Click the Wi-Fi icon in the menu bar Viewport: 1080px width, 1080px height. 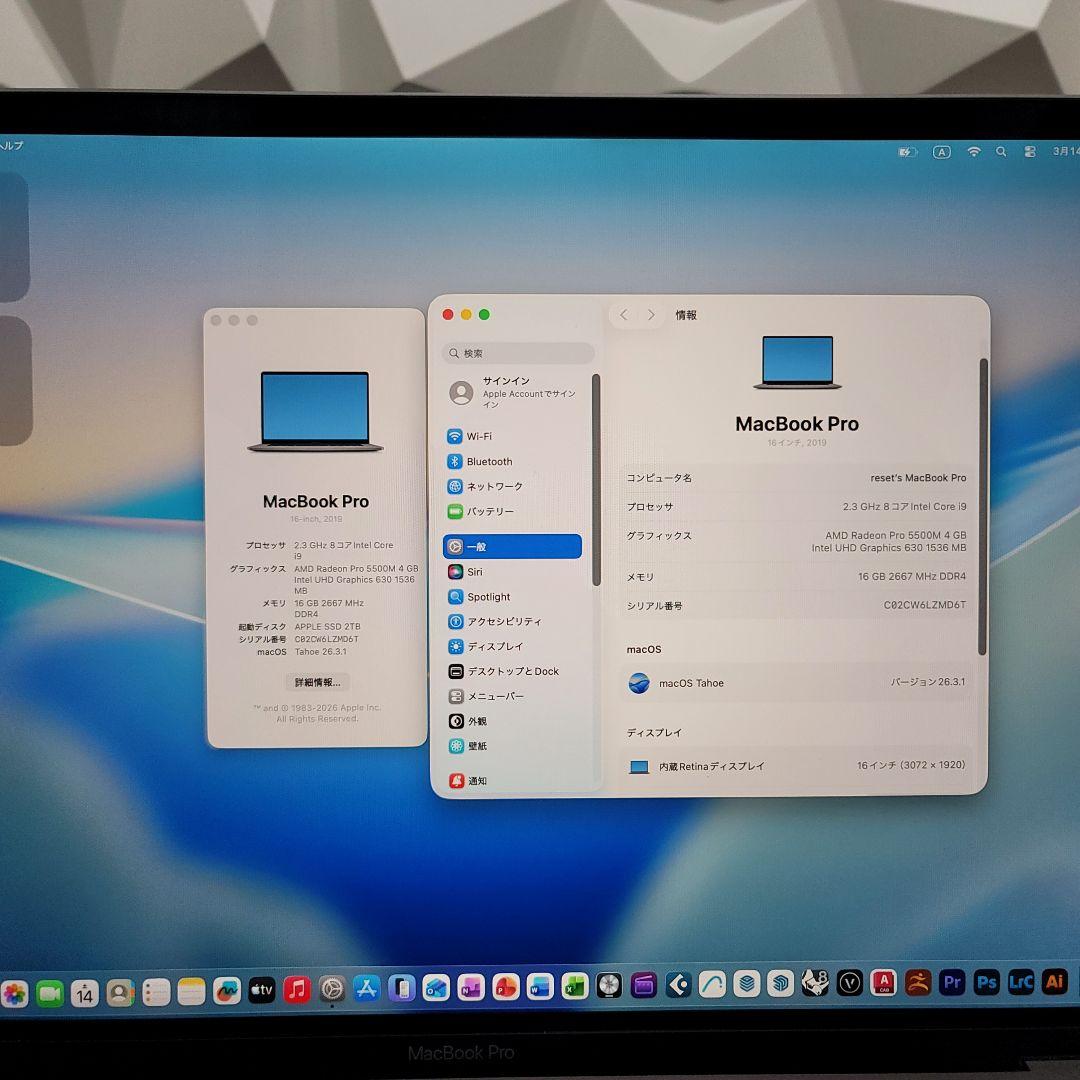click(x=973, y=151)
